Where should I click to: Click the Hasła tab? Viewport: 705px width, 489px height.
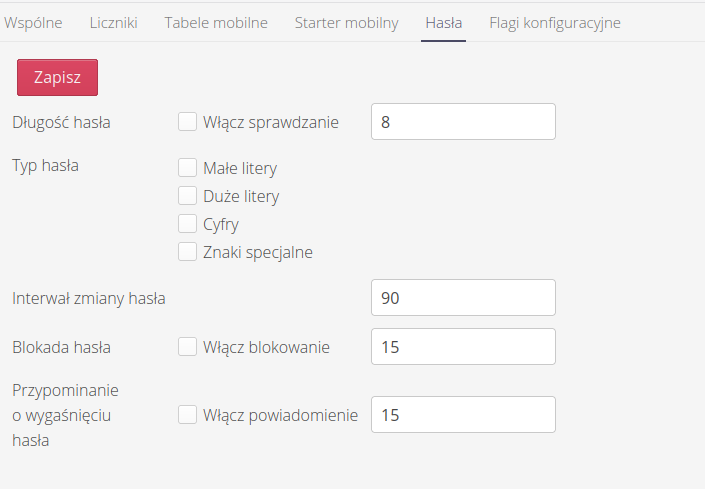click(x=443, y=22)
